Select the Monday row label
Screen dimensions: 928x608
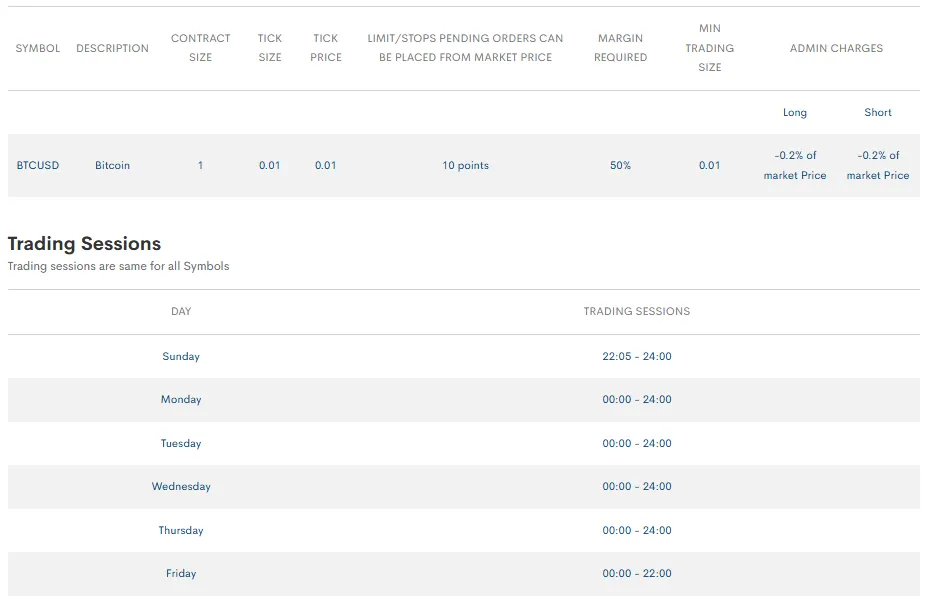181,399
